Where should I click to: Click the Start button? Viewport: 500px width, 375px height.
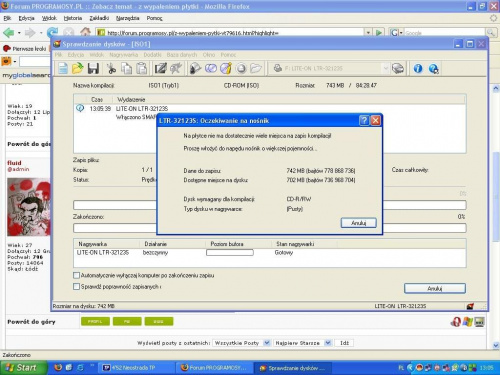23,367
